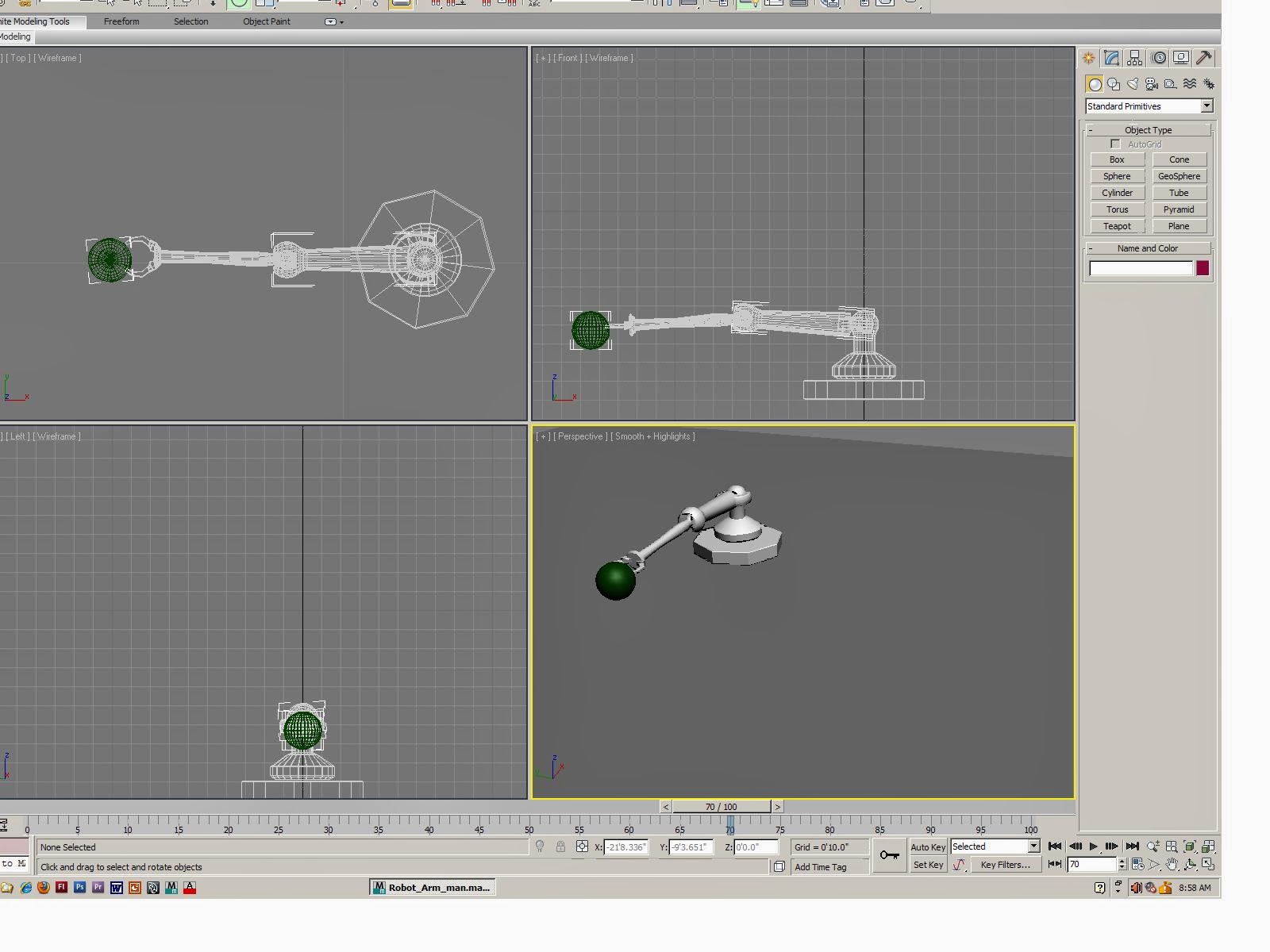The image size is (1270, 952).
Task: Open the Create command panel tab
Action: pyautogui.click(x=1088, y=58)
